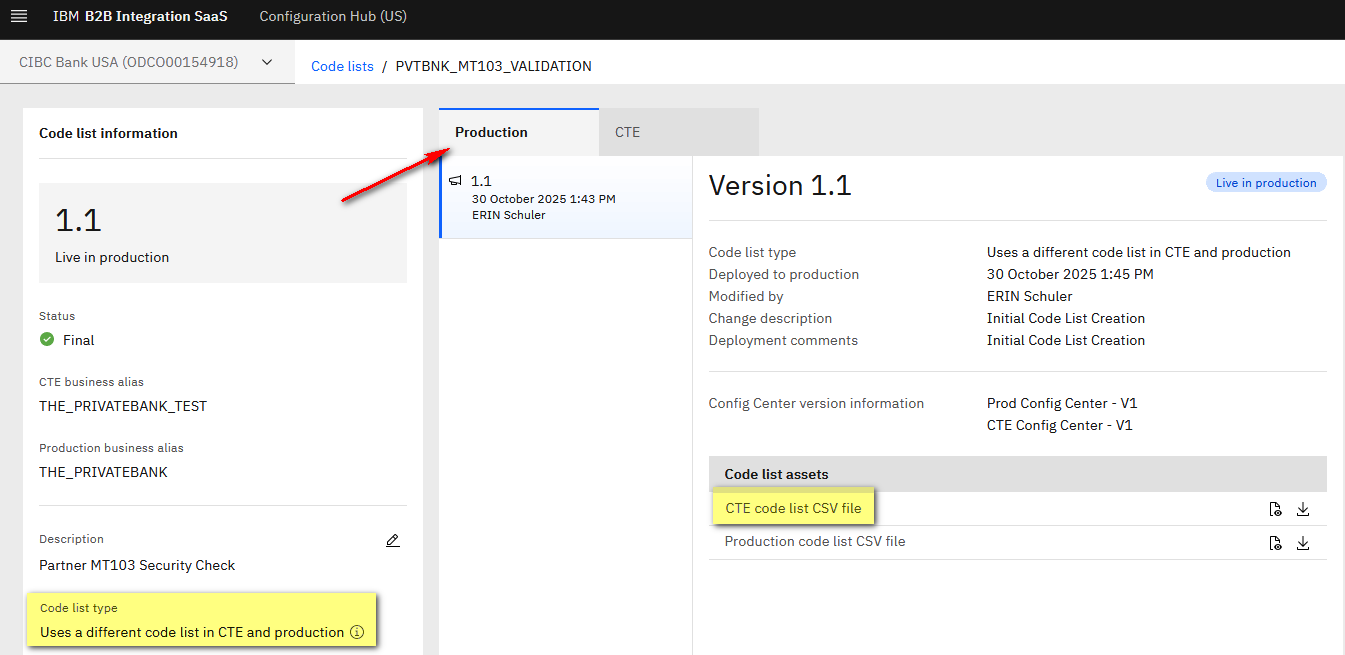
Task: Click the edit pencil beside Description
Action: [392, 541]
